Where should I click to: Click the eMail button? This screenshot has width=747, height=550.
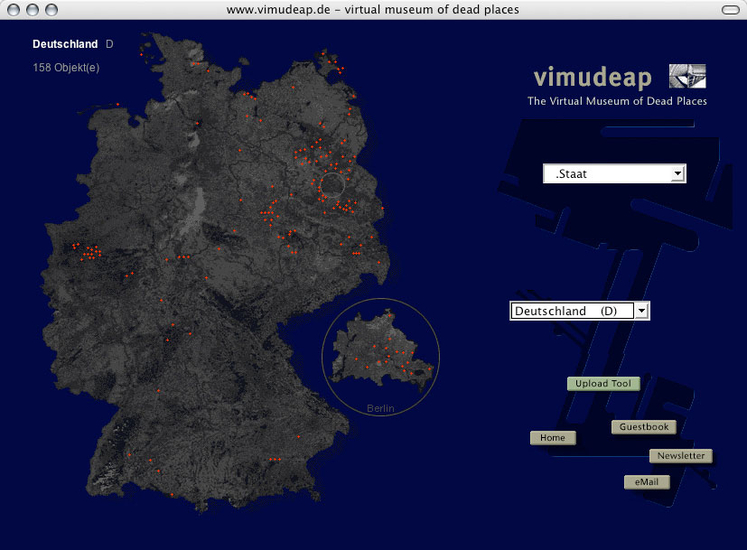tap(646, 482)
